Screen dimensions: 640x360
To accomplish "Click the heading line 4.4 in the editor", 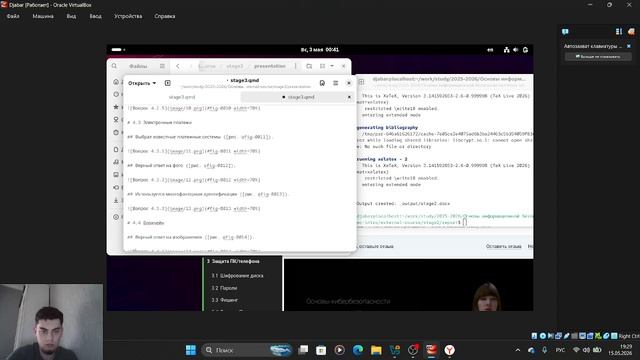I will point(146,223).
